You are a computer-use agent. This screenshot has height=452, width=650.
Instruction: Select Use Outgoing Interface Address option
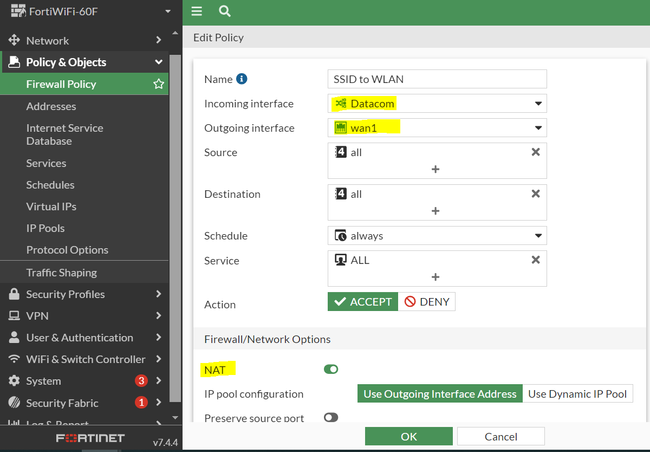click(x=440, y=394)
